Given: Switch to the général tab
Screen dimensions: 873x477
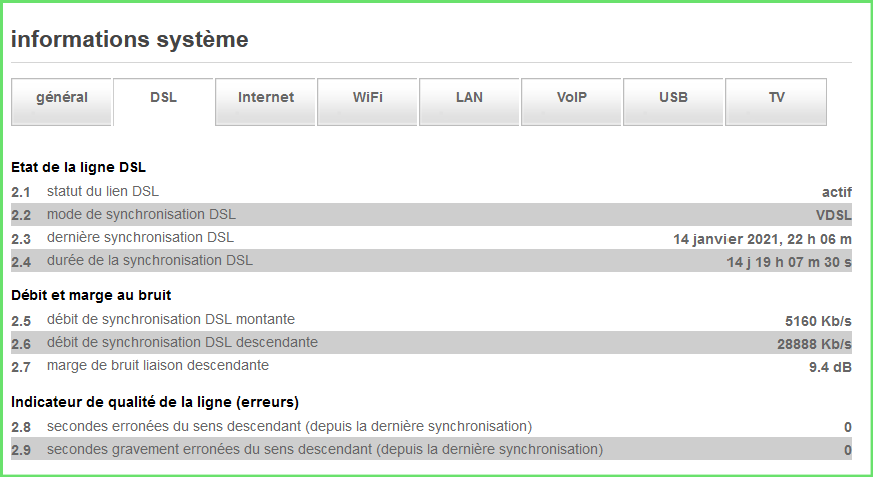Looking at the screenshot, I should tap(62, 98).
